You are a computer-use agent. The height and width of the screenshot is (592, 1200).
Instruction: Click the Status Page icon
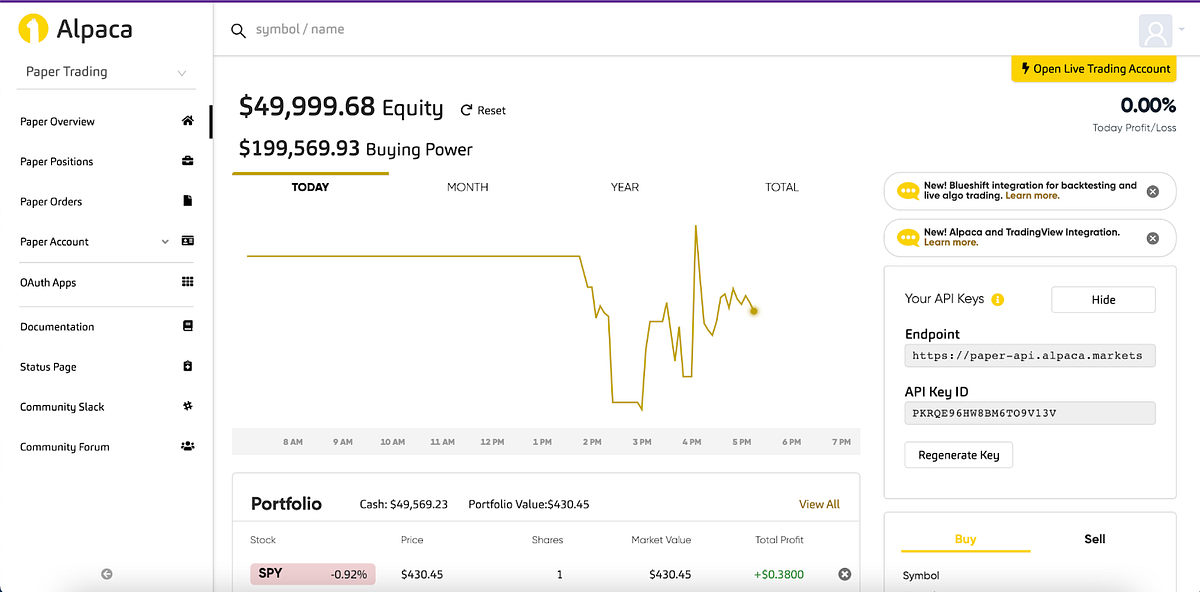187,366
